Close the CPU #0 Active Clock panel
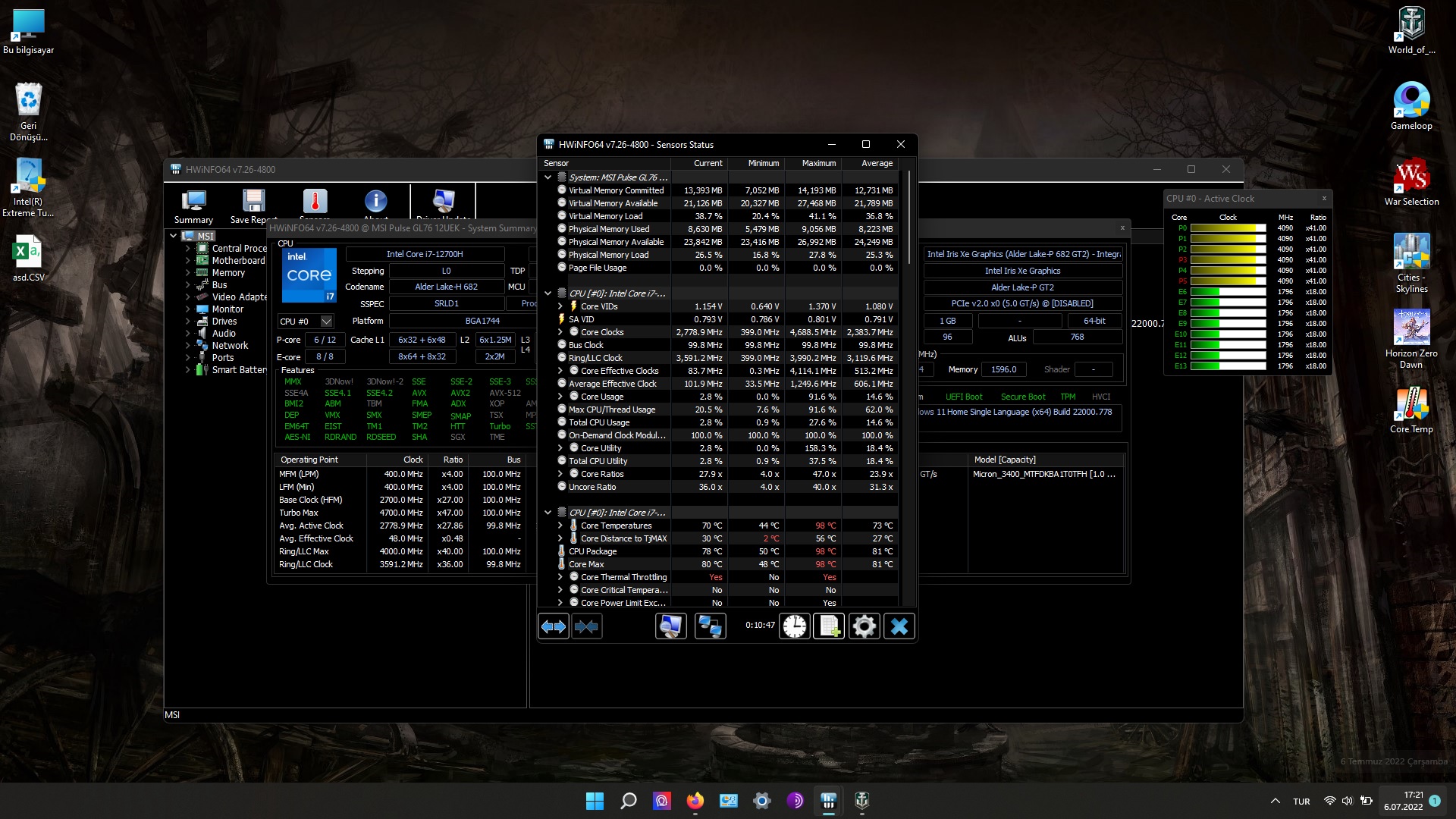 point(1324,198)
